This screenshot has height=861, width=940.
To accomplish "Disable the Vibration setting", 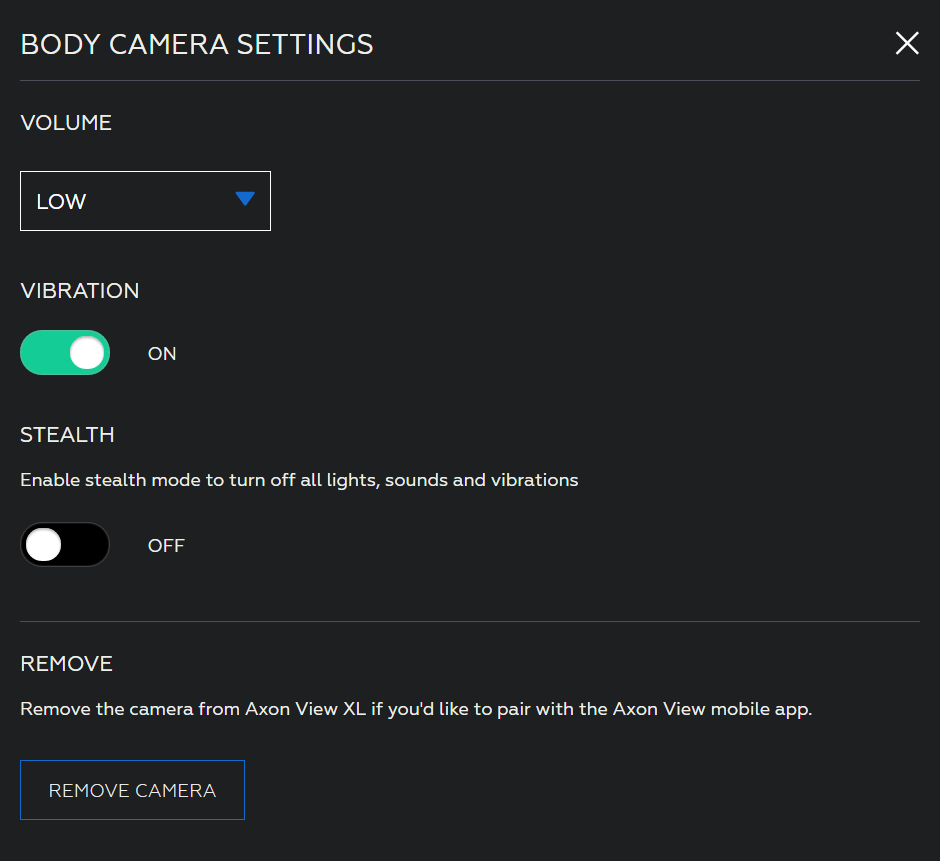I will [x=65, y=352].
